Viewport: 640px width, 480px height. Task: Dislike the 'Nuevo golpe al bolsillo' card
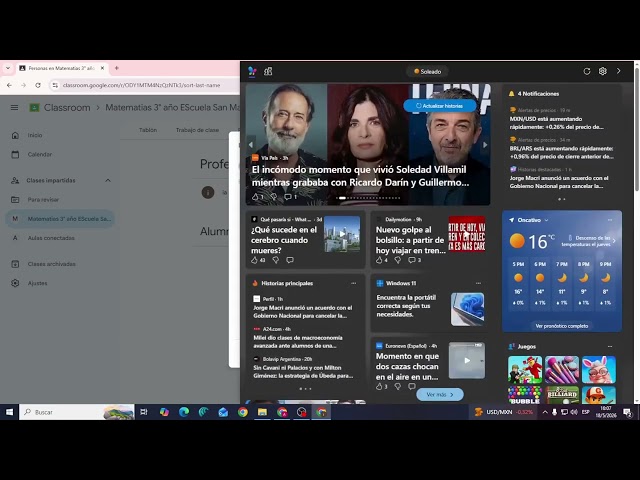(x=398, y=260)
